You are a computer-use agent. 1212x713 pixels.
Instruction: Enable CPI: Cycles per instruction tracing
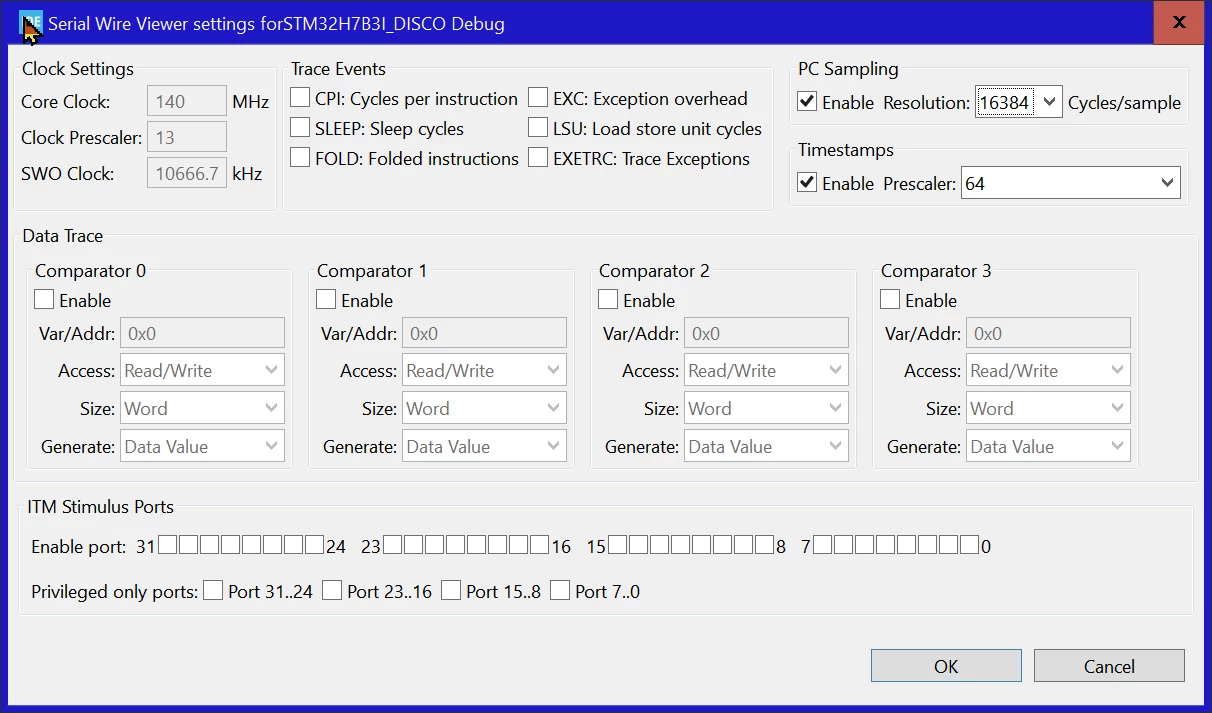pos(300,98)
